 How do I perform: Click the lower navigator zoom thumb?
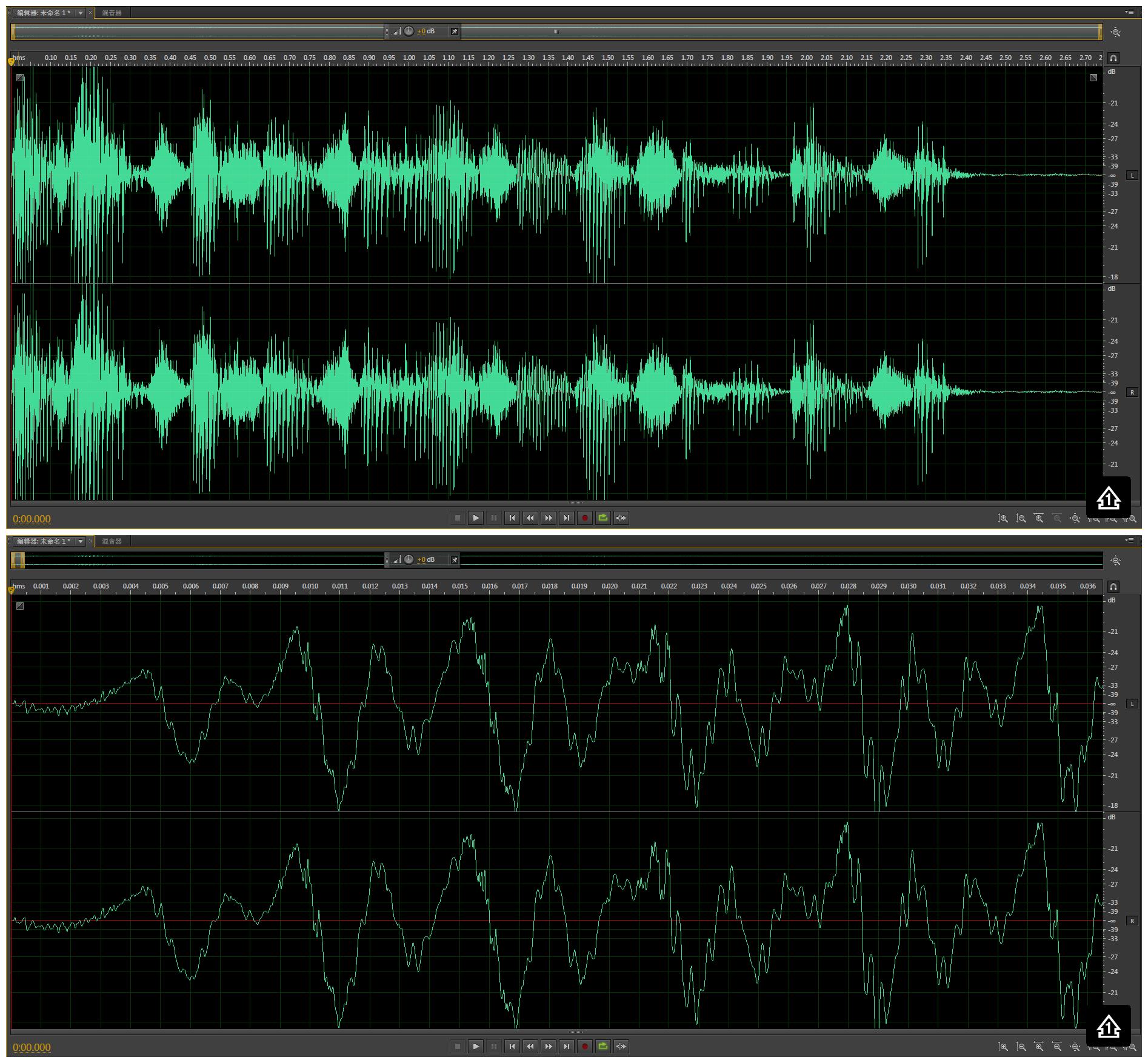(18, 561)
